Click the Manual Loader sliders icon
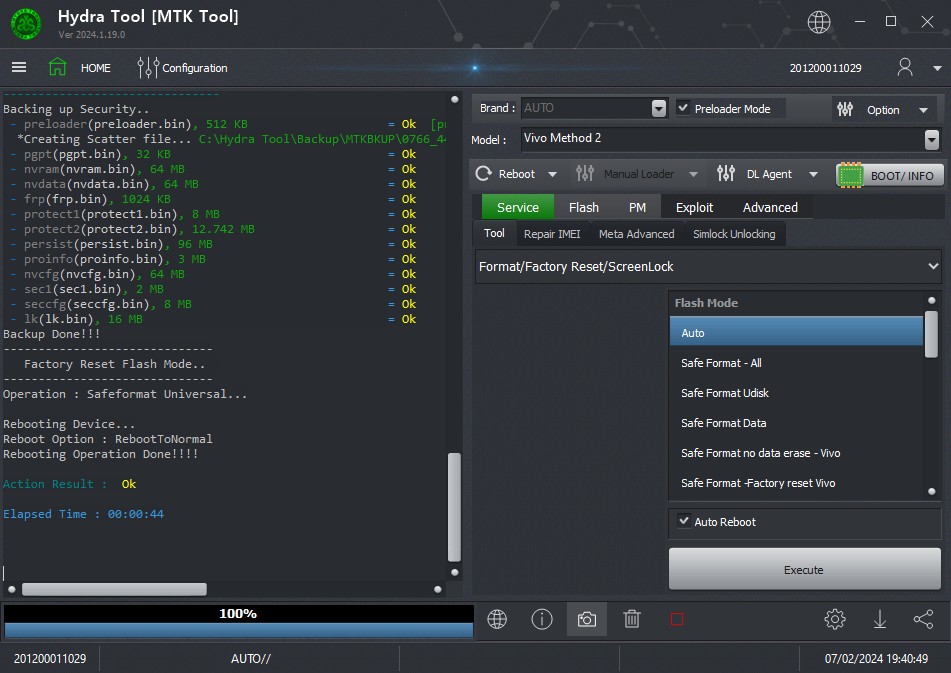Screen dimensions: 951x673 (x=585, y=174)
